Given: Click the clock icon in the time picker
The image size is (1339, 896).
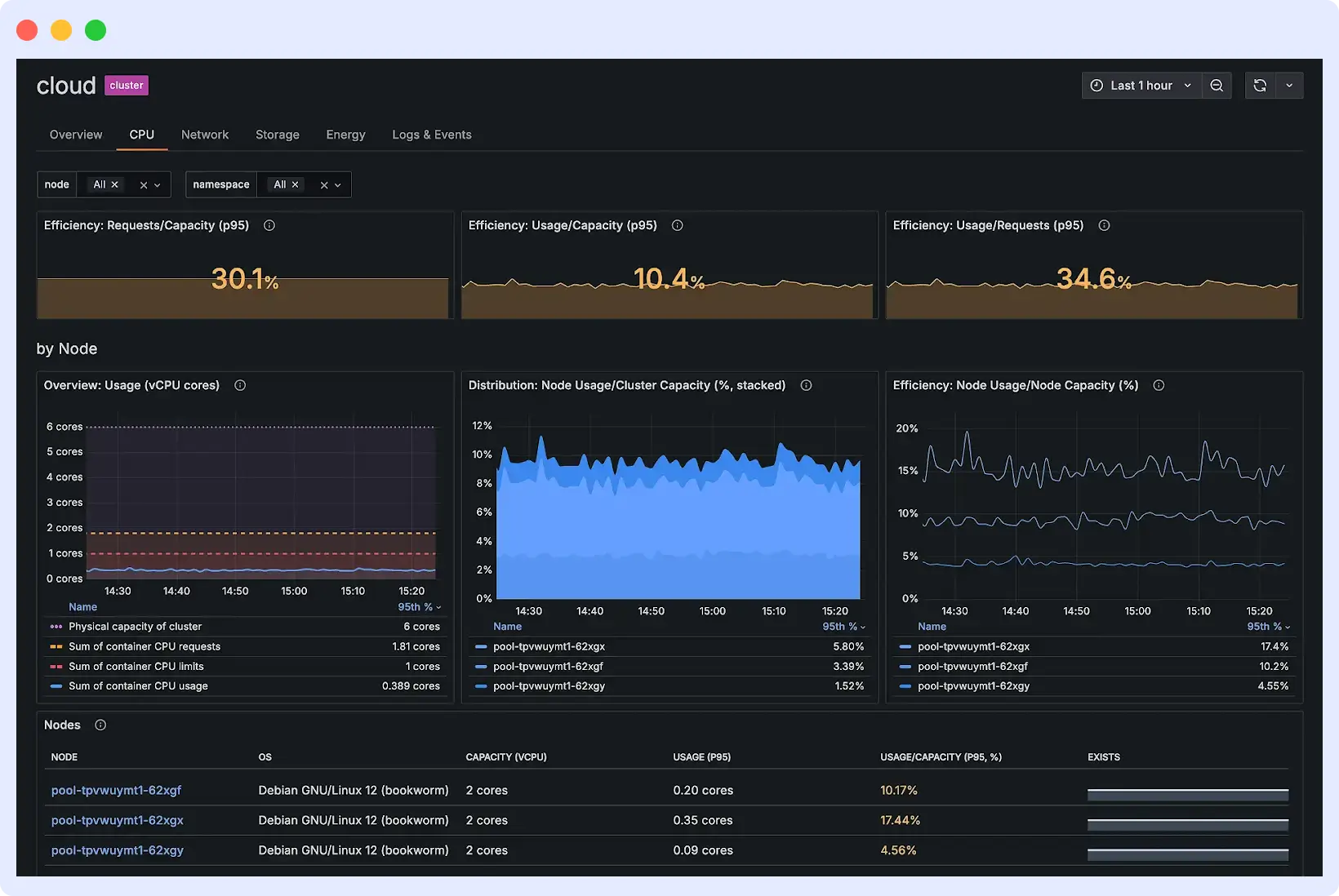Looking at the screenshot, I should tap(1097, 85).
